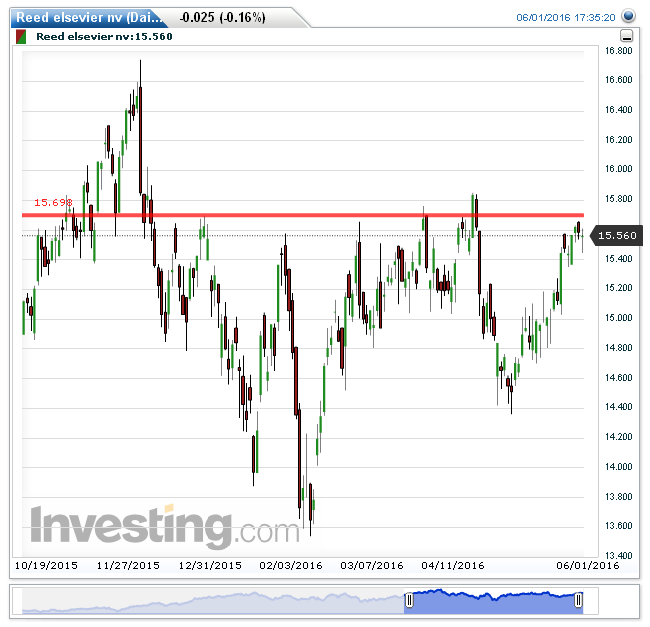
Task: Collapse the Reed elsevier legend via minimize button
Action: point(626,36)
